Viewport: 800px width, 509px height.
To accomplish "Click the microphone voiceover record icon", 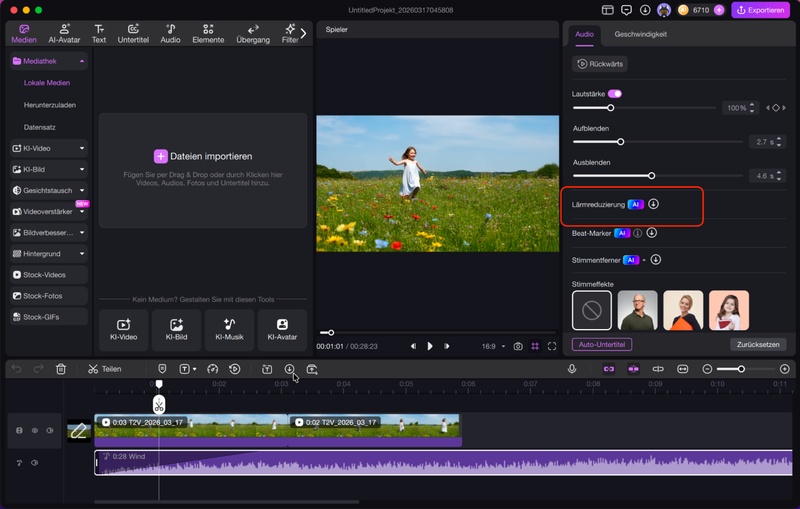I will tap(572, 369).
